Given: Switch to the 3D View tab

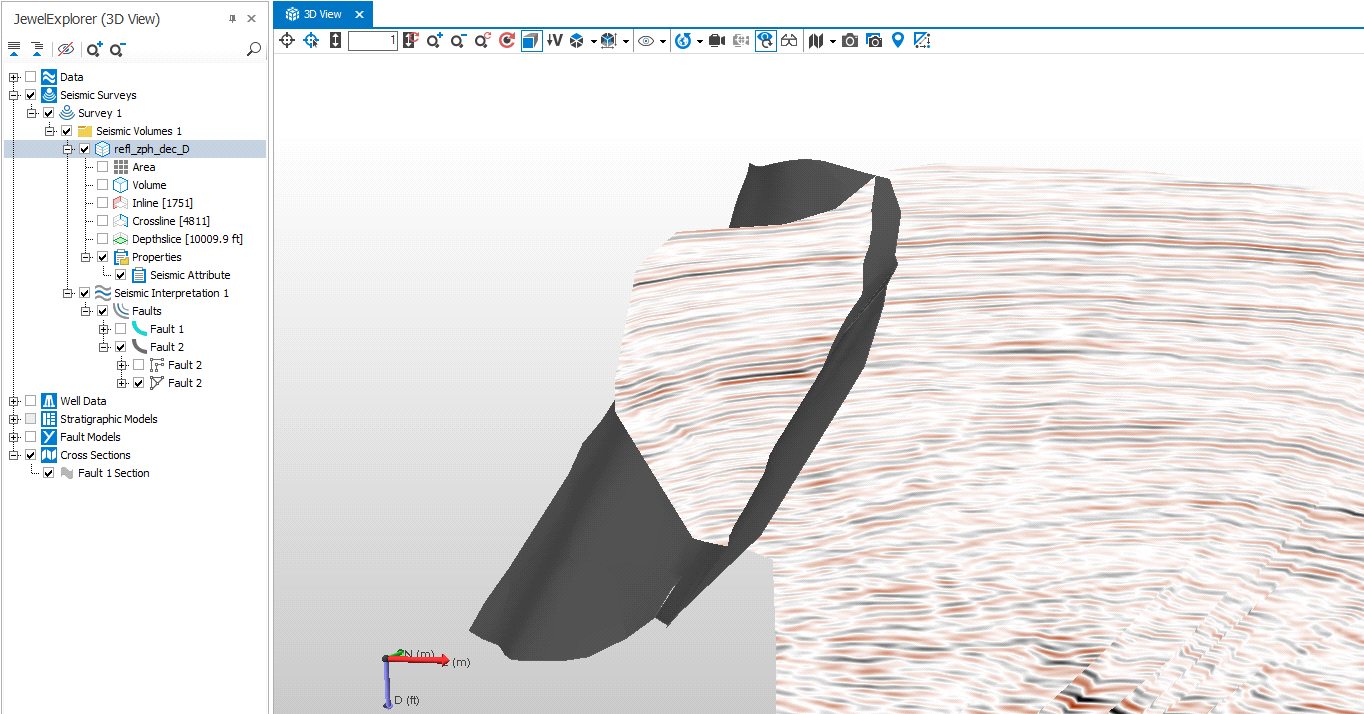Looking at the screenshot, I should click(x=322, y=14).
